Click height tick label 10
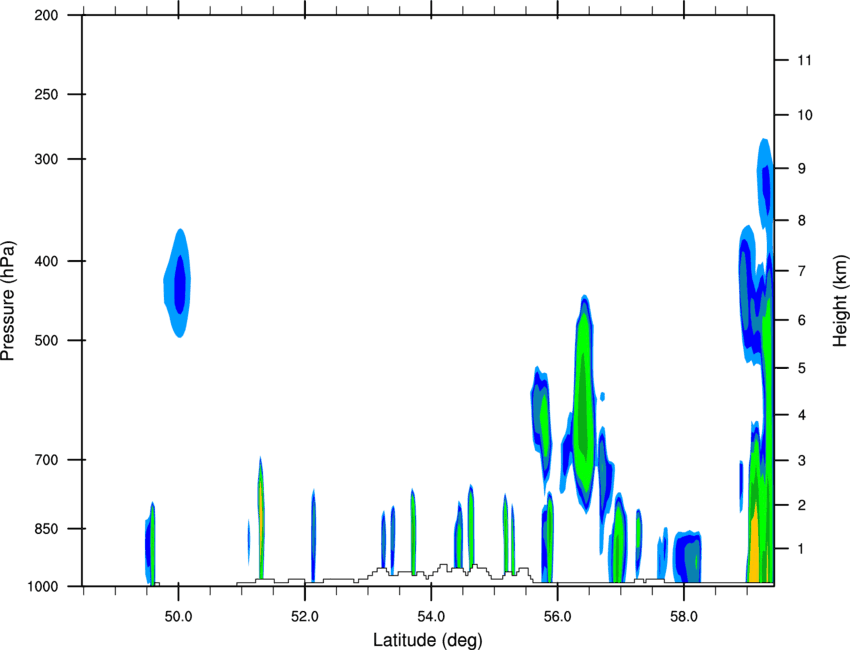This screenshot has height=650, width=850. pos(804,115)
